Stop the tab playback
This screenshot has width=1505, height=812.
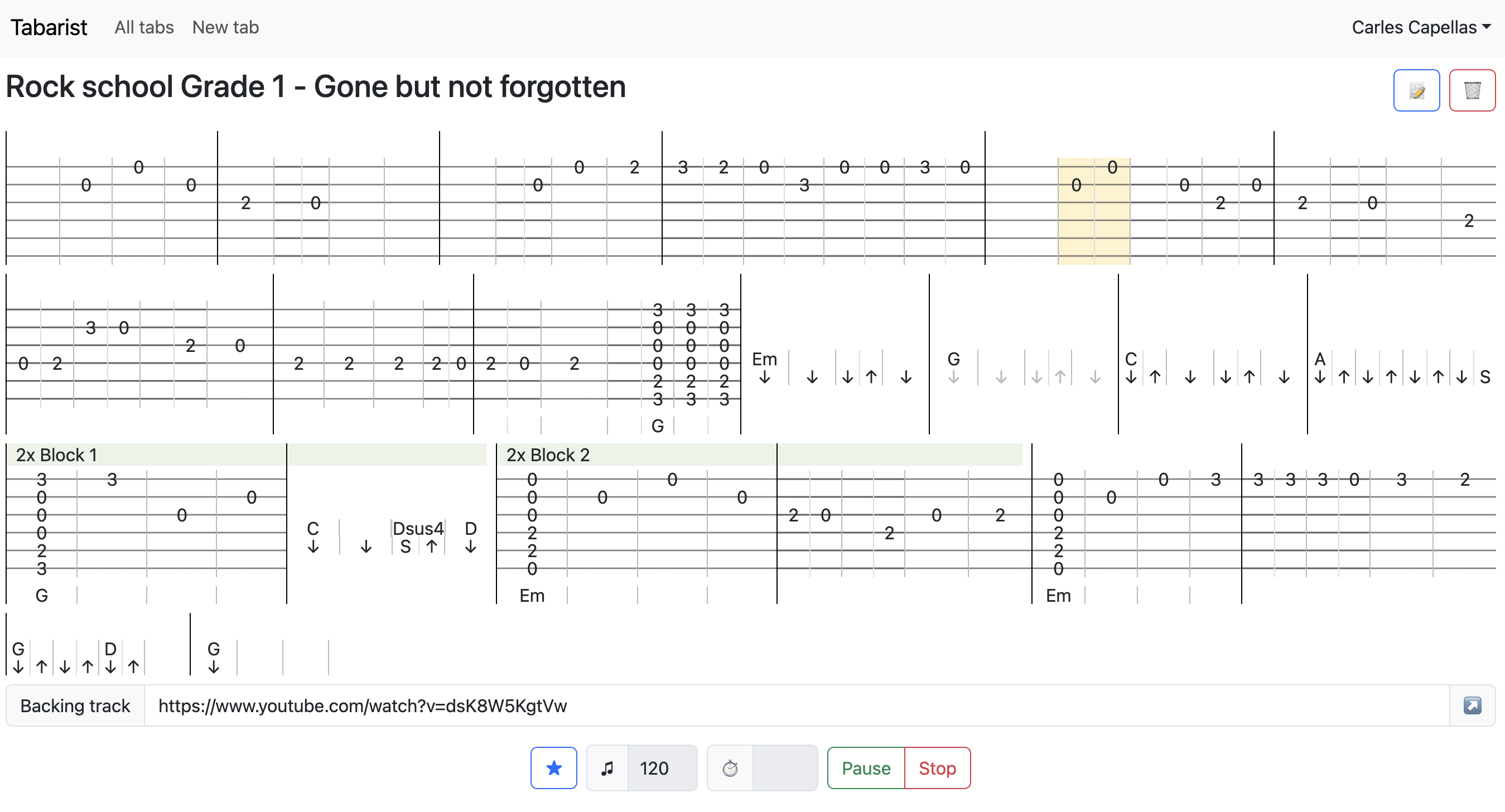coord(937,767)
